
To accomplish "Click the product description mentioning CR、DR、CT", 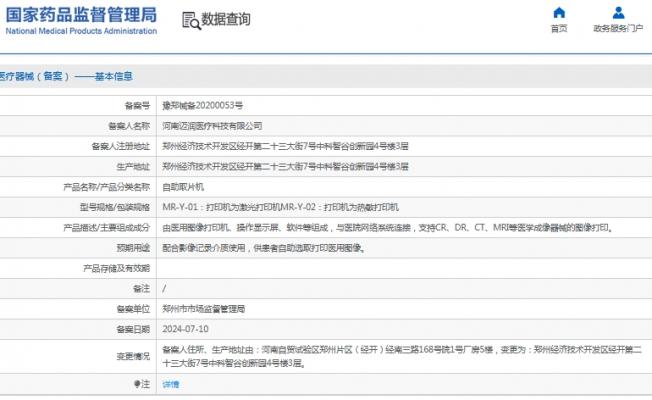I will coord(388,227).
